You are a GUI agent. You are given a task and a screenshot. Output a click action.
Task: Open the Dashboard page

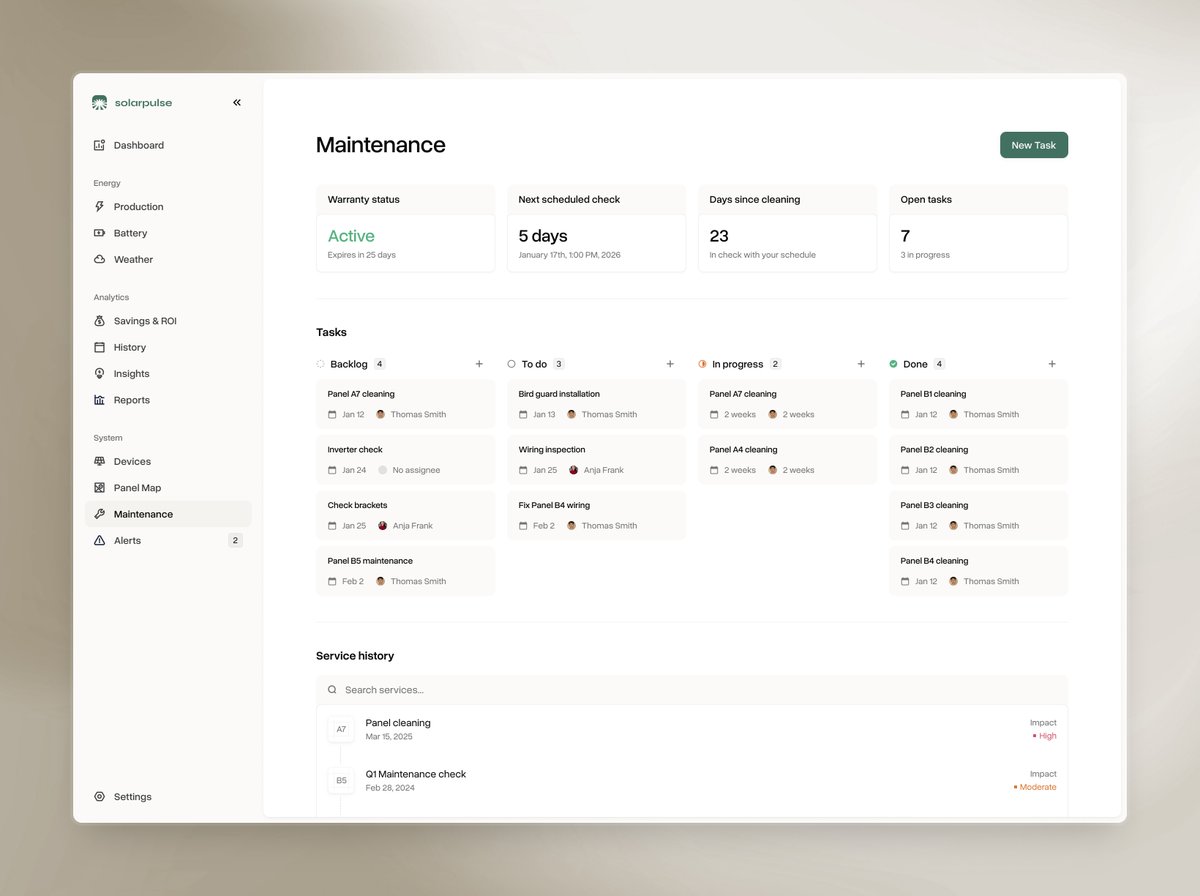click(168, 145)
